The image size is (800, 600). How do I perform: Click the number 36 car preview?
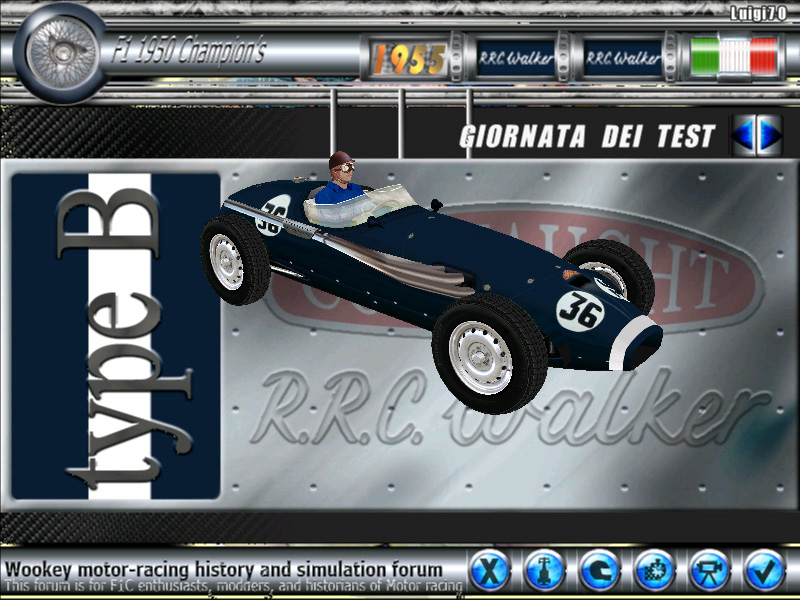(x=430, y=282)
